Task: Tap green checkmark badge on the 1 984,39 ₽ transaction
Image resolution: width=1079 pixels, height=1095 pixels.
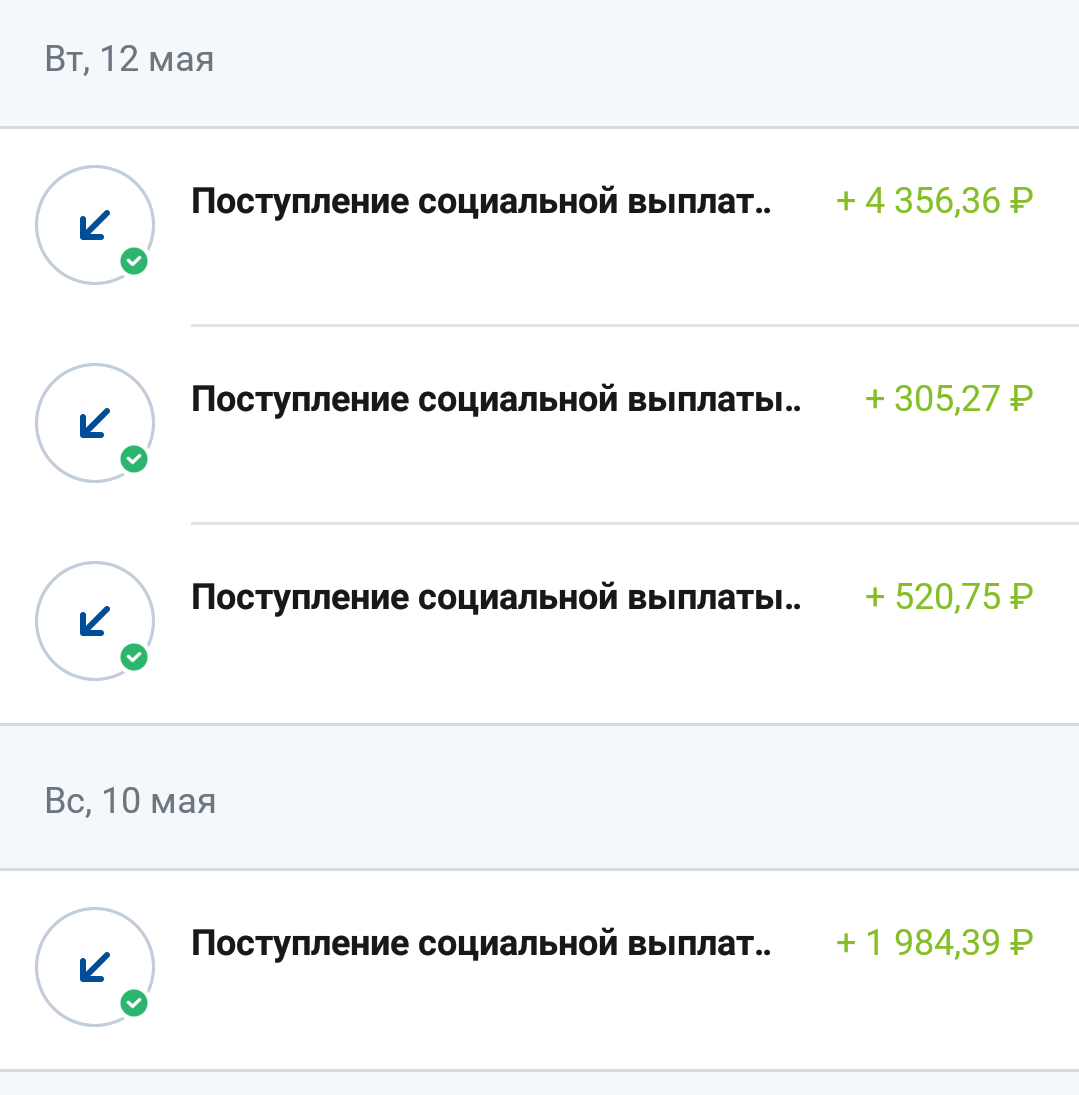Action: click(134, 1004)
